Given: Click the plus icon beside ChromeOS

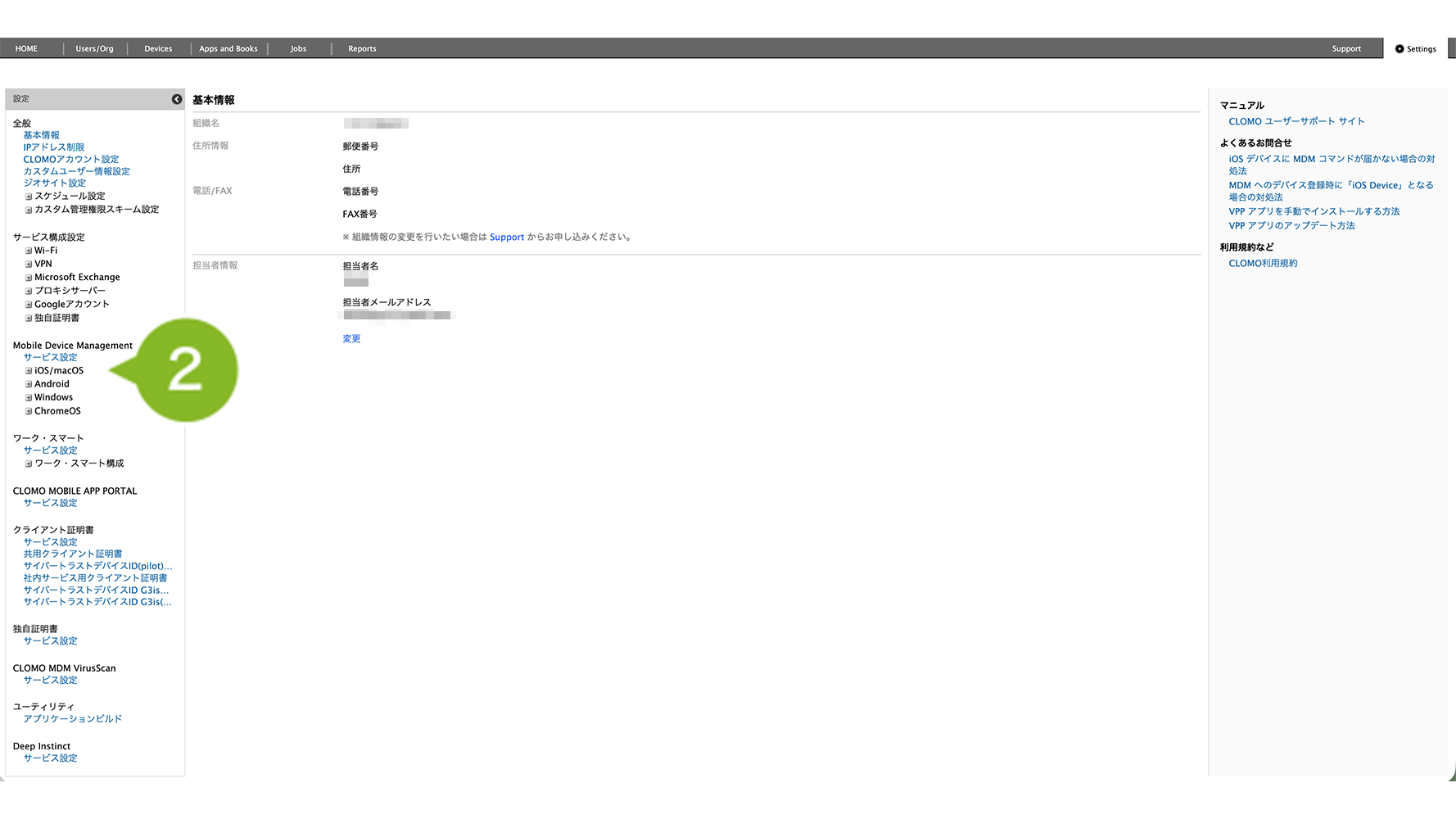Looking at the screenshot, I should tap(29, 411).
